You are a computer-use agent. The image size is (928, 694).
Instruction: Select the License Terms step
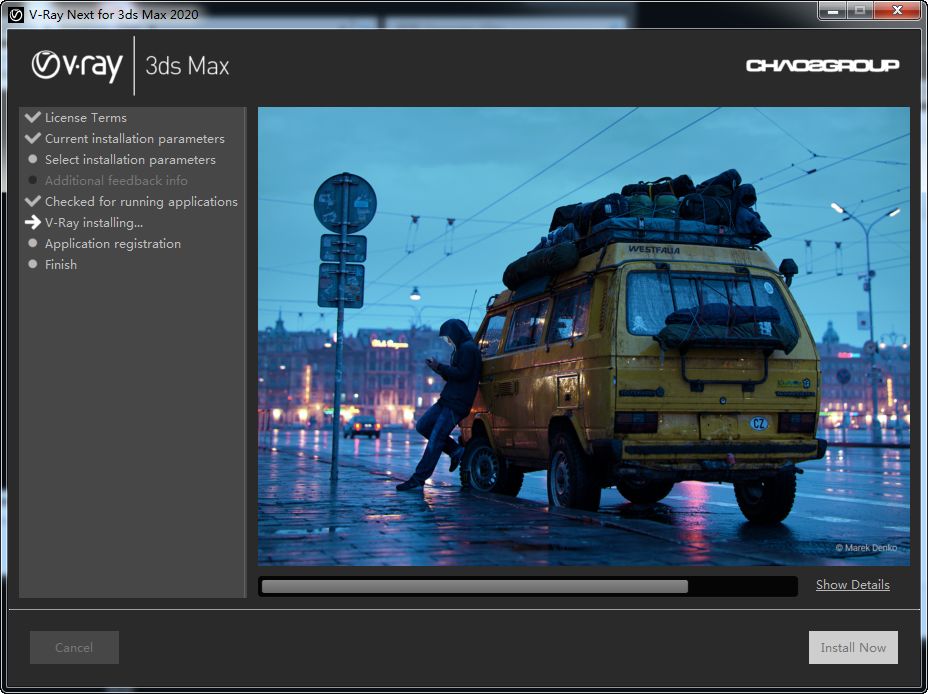tap(86, 118)
